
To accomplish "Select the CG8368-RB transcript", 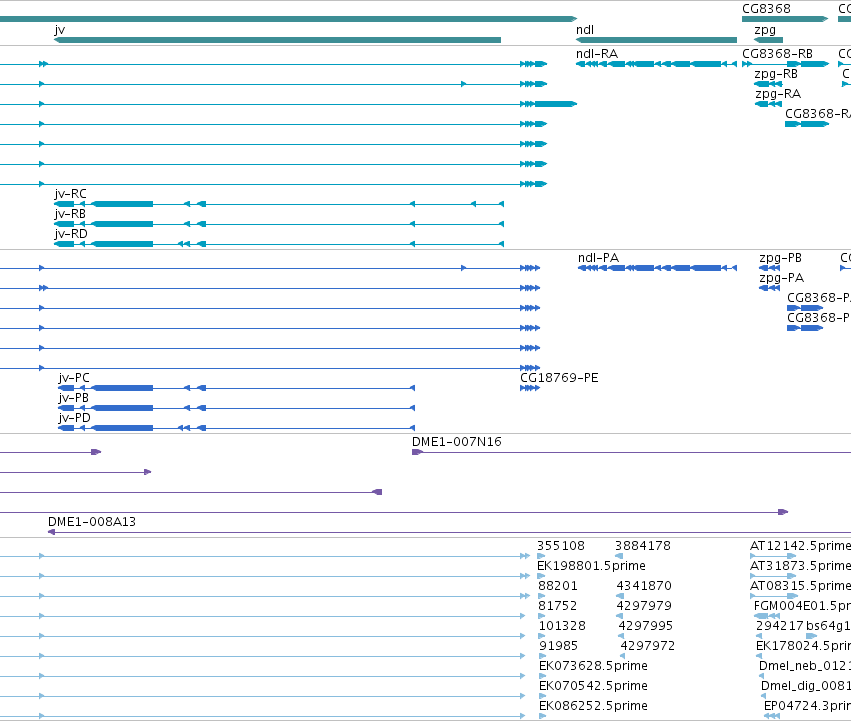I will point(785,64).
